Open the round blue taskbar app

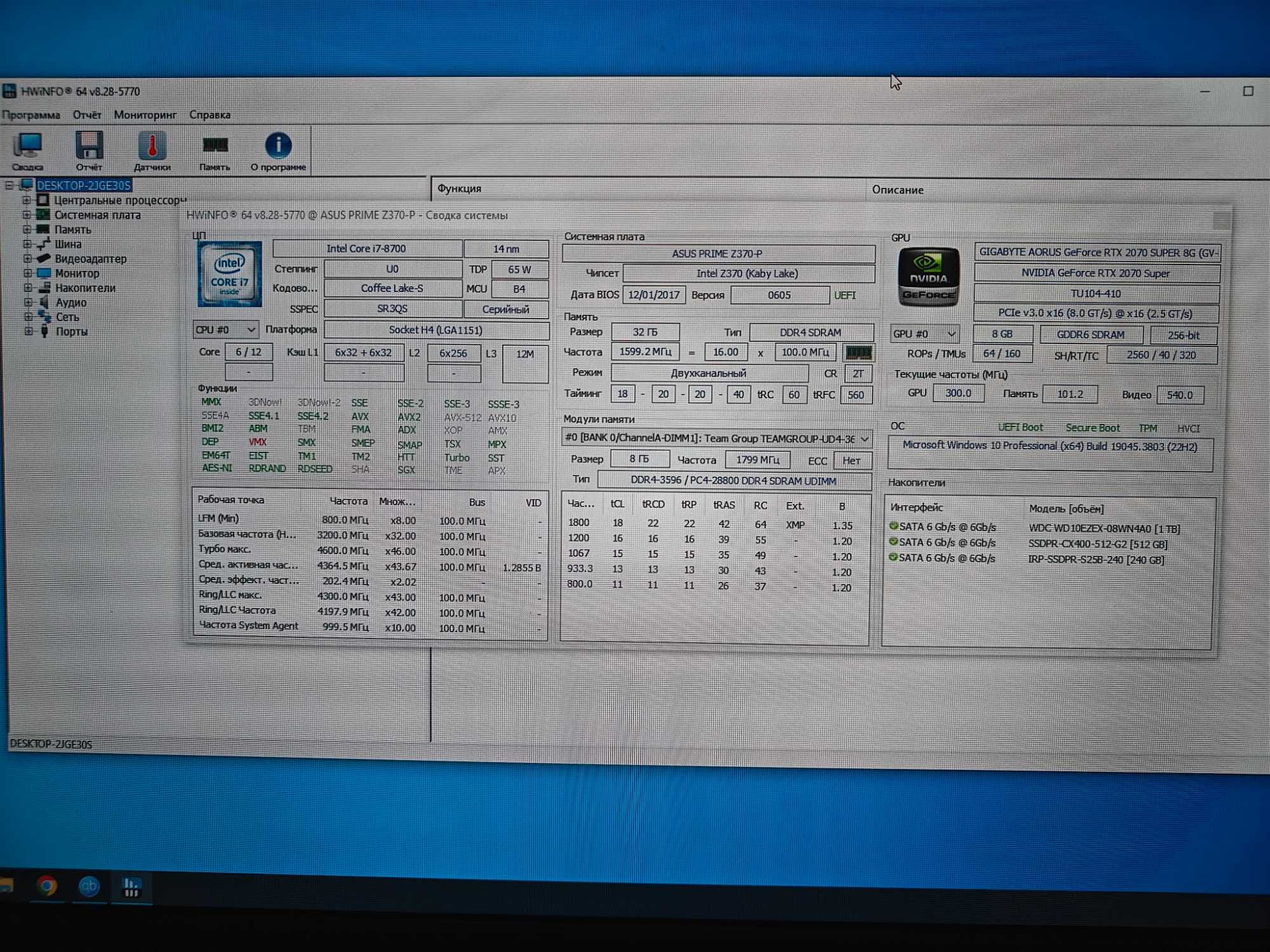tap(89, 886)
